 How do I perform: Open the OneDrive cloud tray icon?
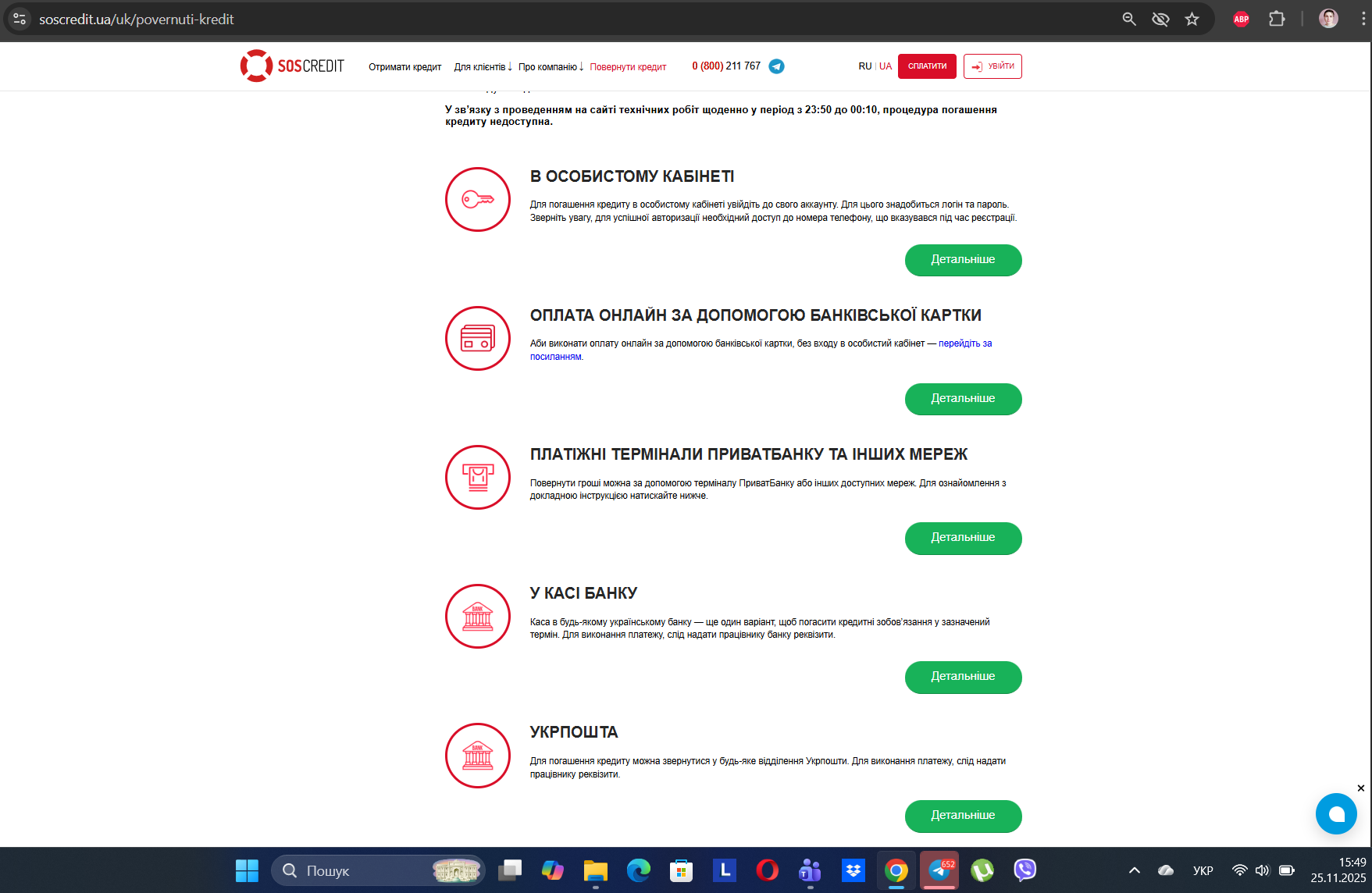[x=1166, y=870]
